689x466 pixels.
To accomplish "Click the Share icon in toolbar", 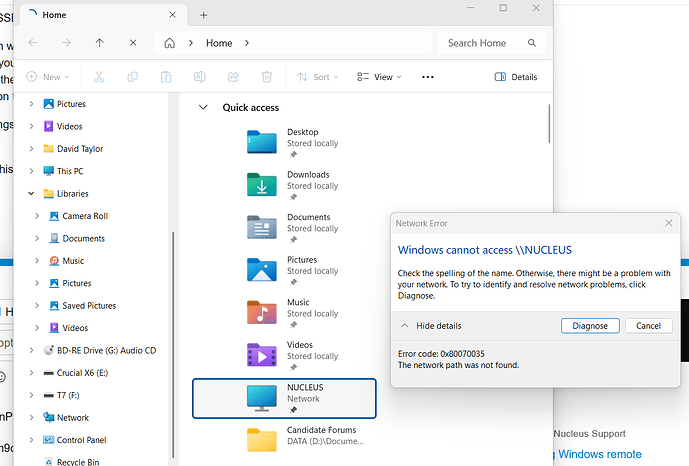I will coord(233,77).
